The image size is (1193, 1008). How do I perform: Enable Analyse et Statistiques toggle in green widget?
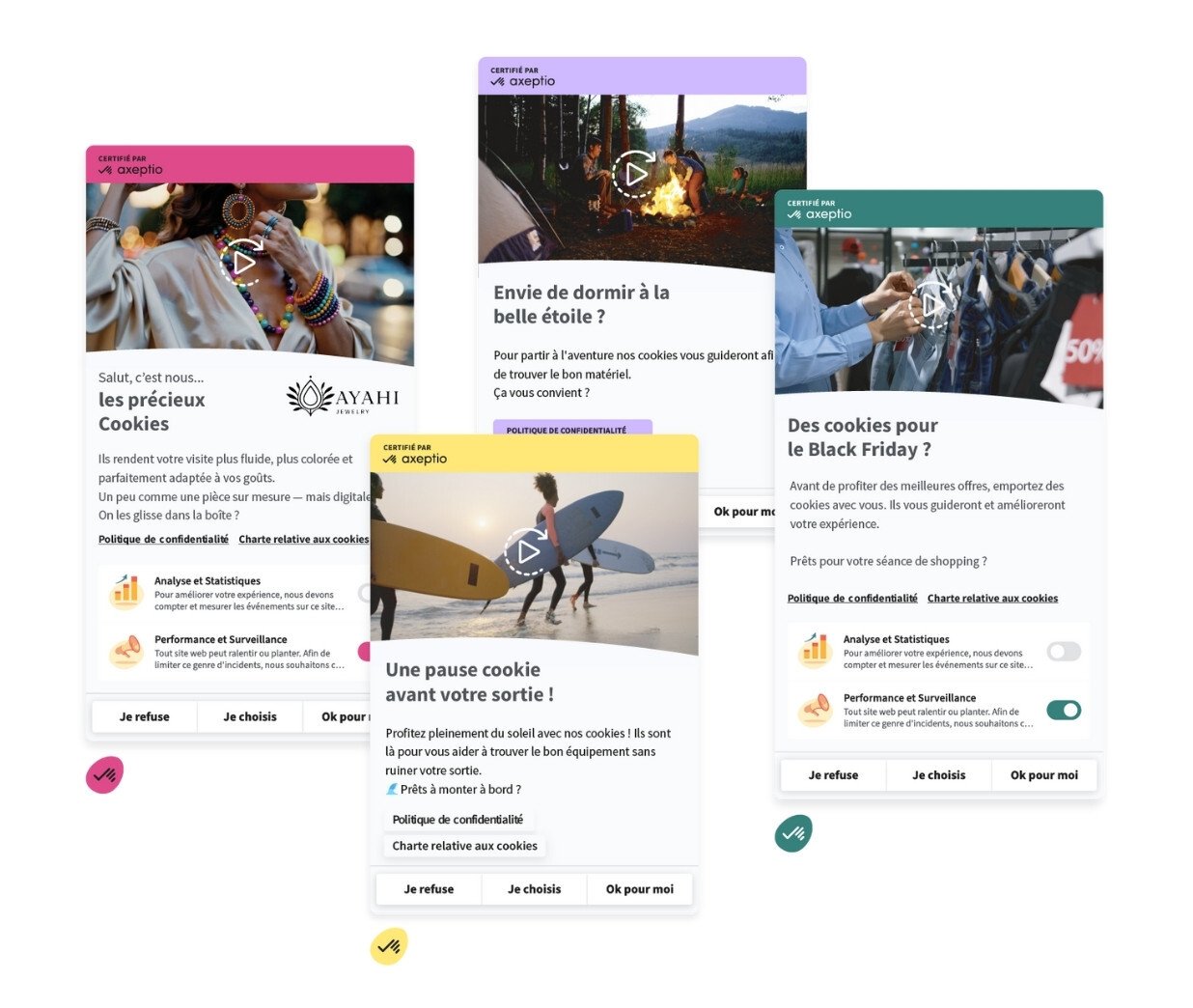pos(1064,652)
